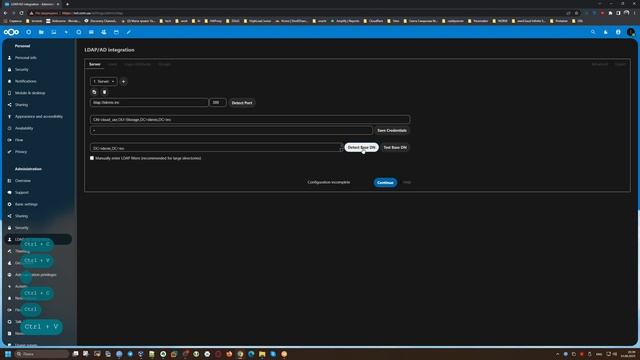
Task: Click Test Base DN button
Action: click(395, 147)
